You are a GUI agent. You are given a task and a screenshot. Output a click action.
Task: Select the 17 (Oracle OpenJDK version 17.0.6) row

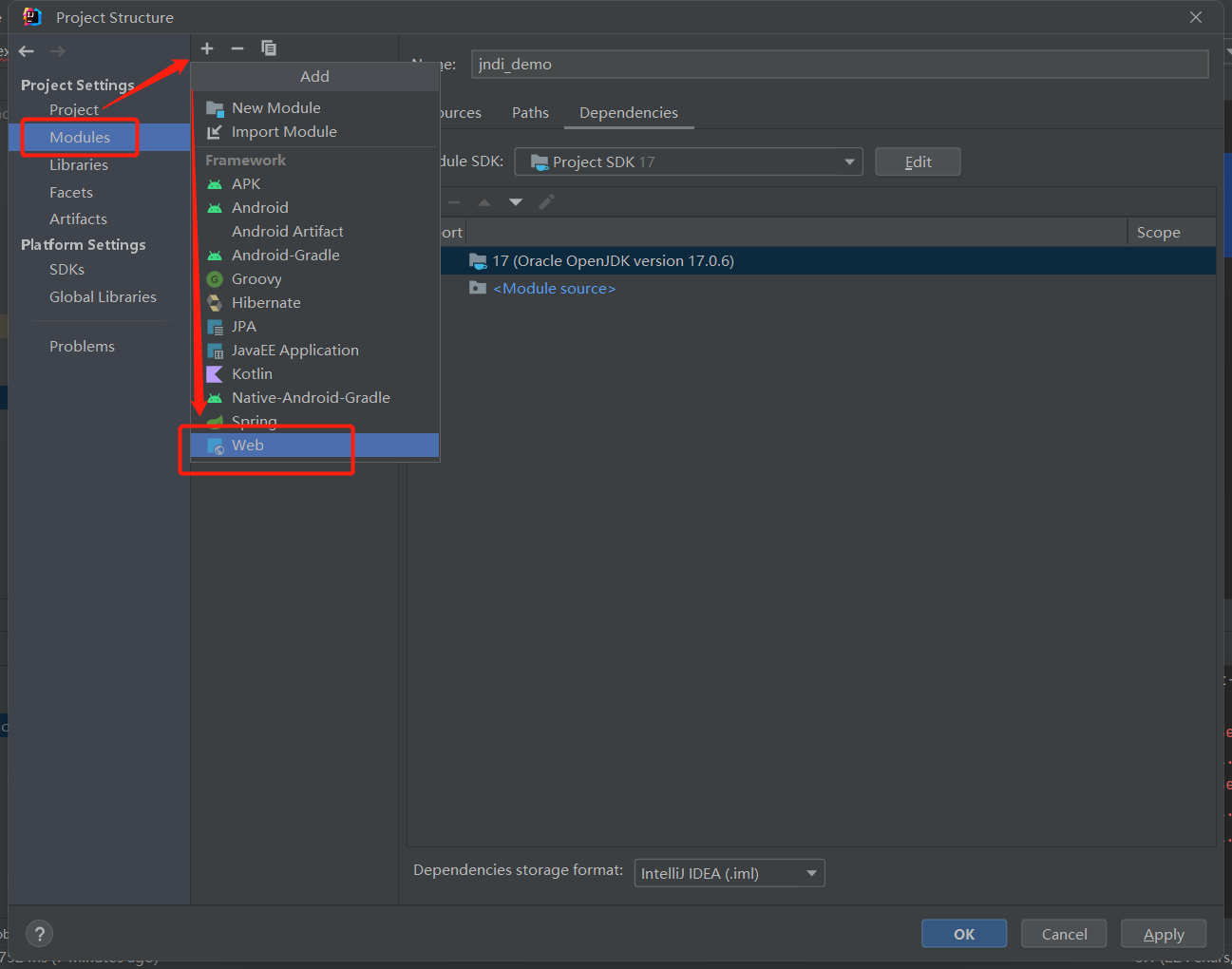[x=812, y=261]
